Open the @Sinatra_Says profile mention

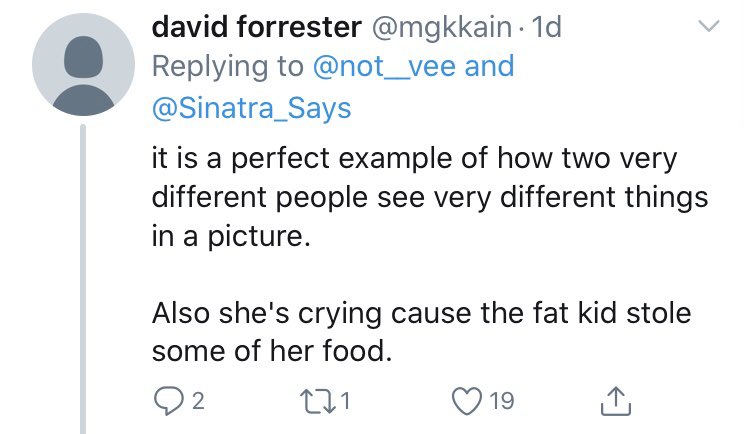[x=251, y=107]
